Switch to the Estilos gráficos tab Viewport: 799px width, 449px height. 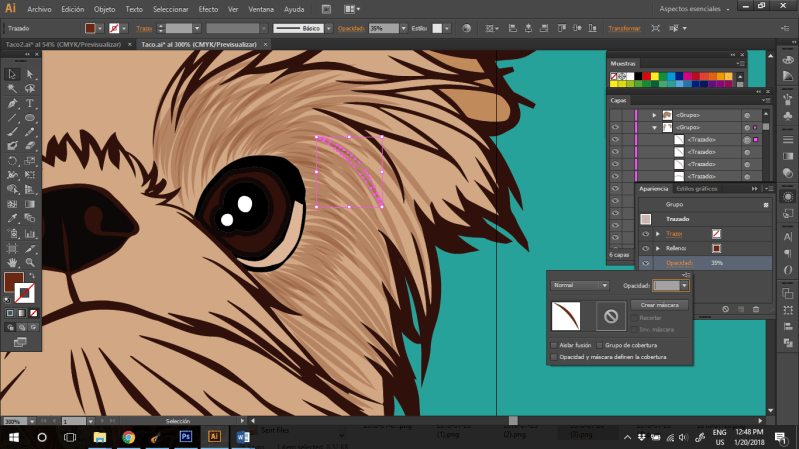click(697, 188)
